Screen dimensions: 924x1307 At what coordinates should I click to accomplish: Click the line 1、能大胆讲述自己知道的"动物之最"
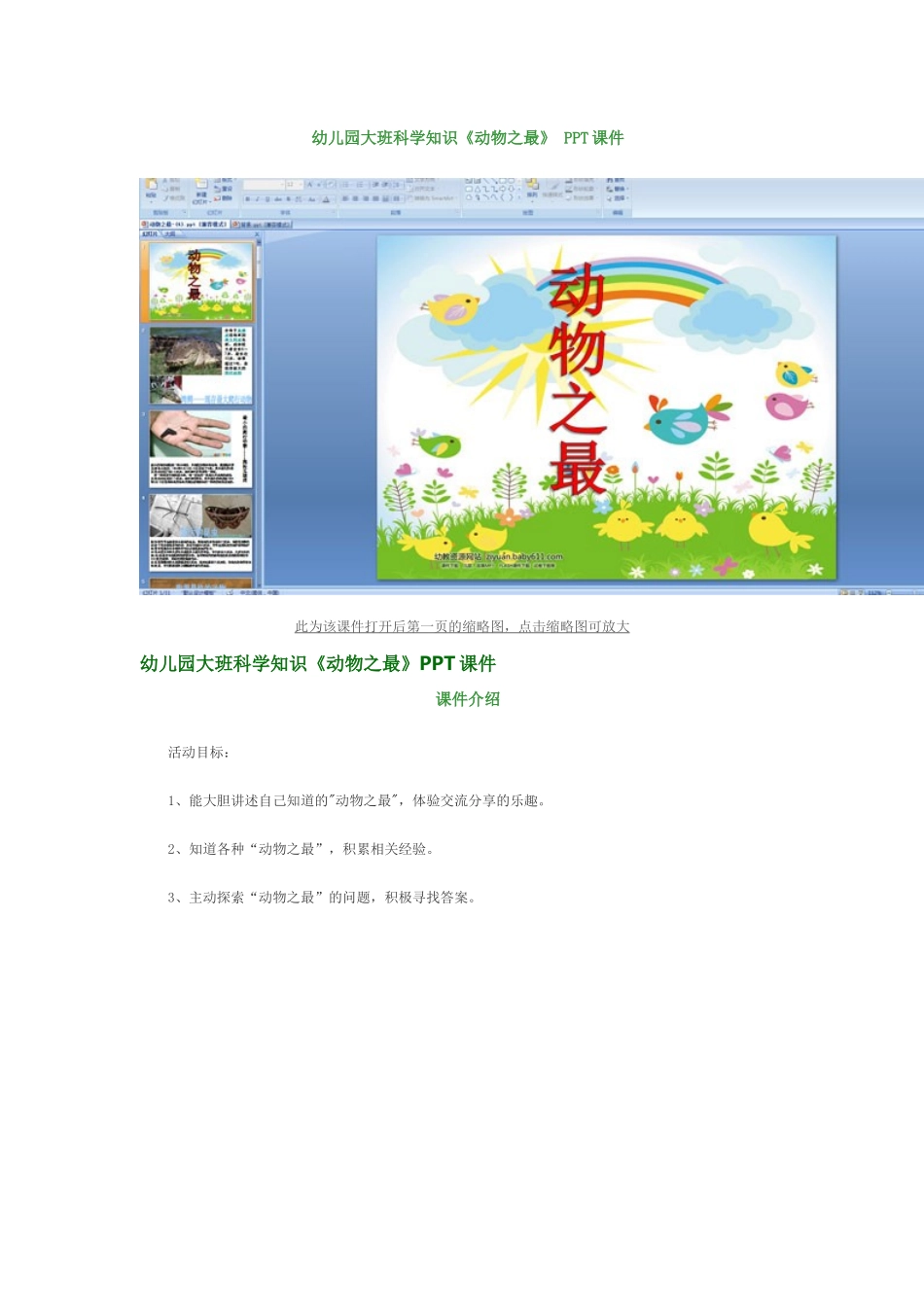click(x=357, y=800)
